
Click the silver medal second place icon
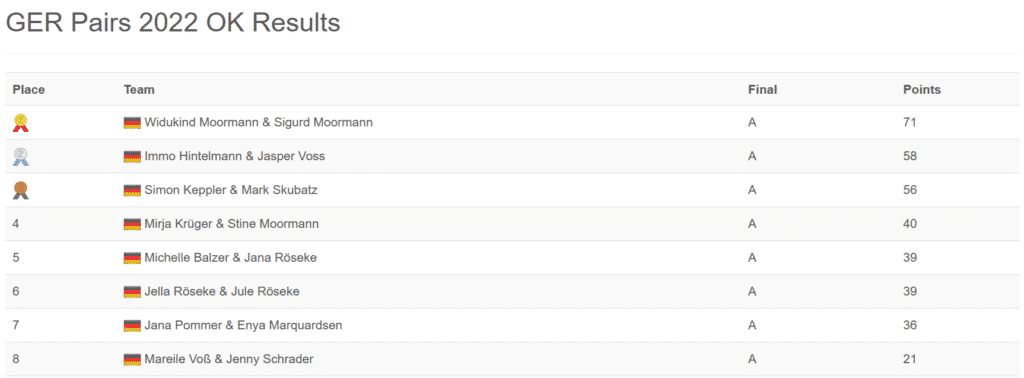[x=21, y=157]
